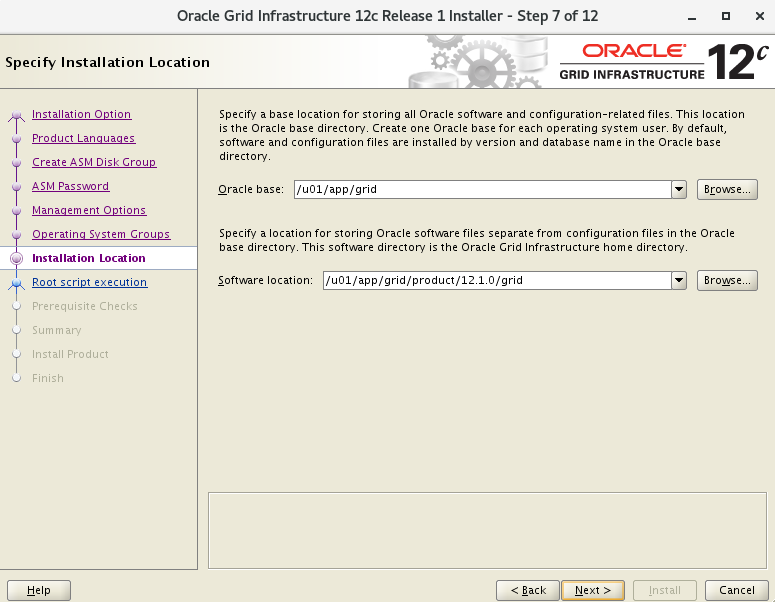This screenshot has height=602, width=775.
Task: Go back with the Back button
Action: point(527,590)
